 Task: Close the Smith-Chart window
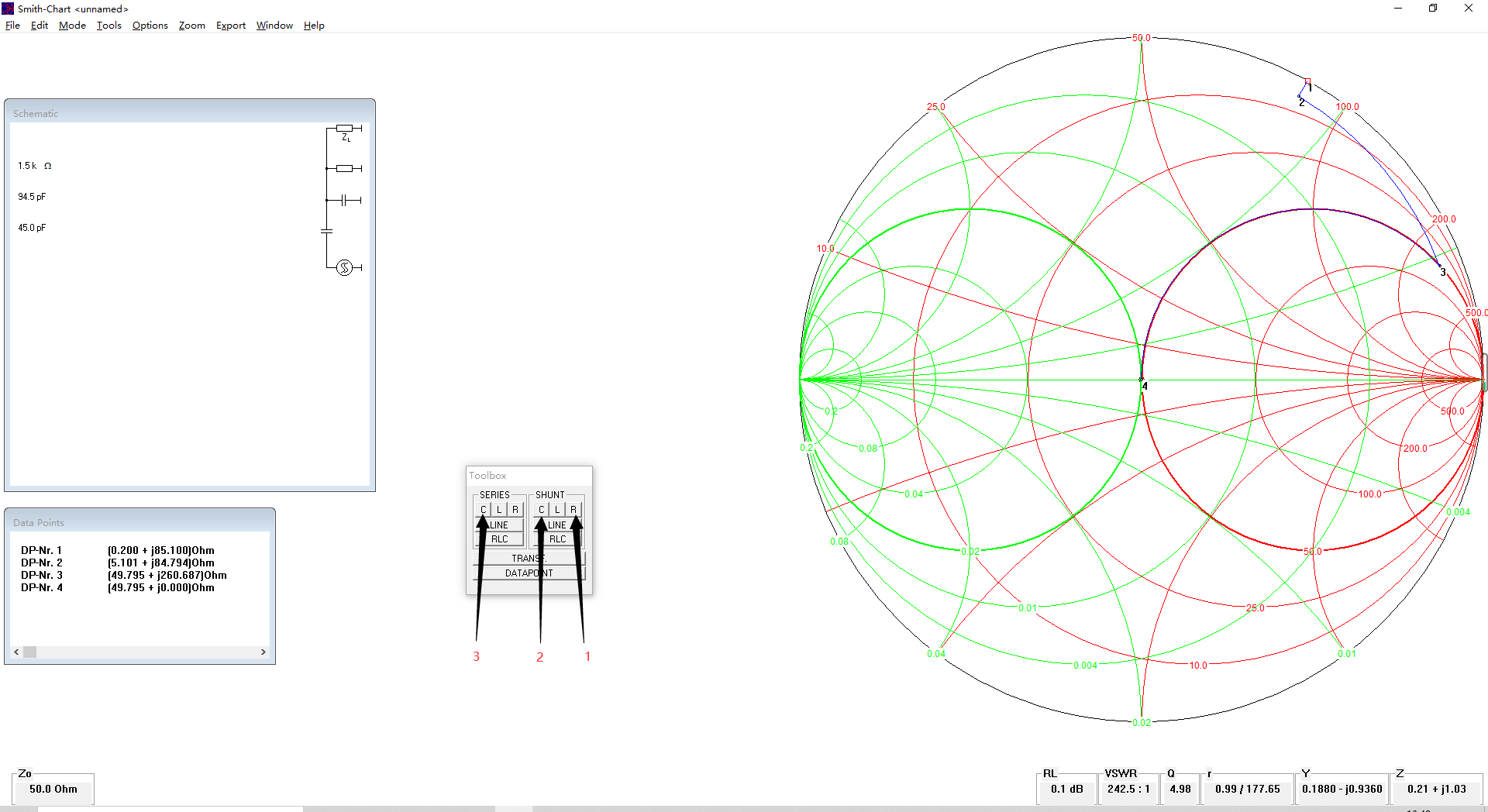(x=1469, y=9)
